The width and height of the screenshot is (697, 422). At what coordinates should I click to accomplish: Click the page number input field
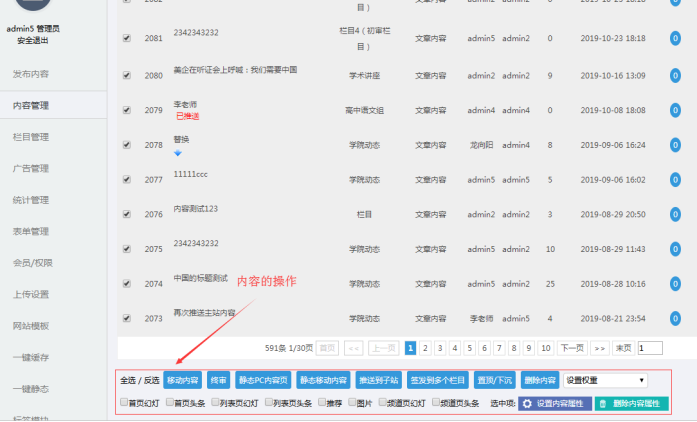649,348
